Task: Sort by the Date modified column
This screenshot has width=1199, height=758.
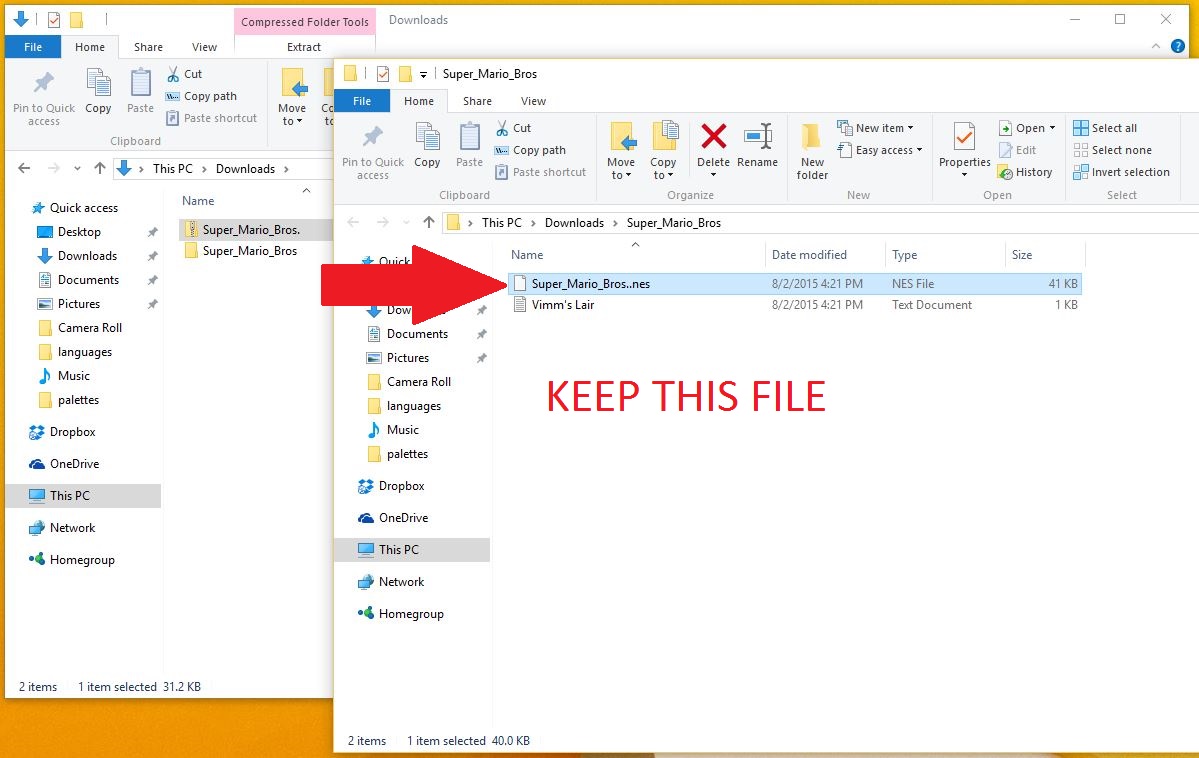Action: (809, 255)
